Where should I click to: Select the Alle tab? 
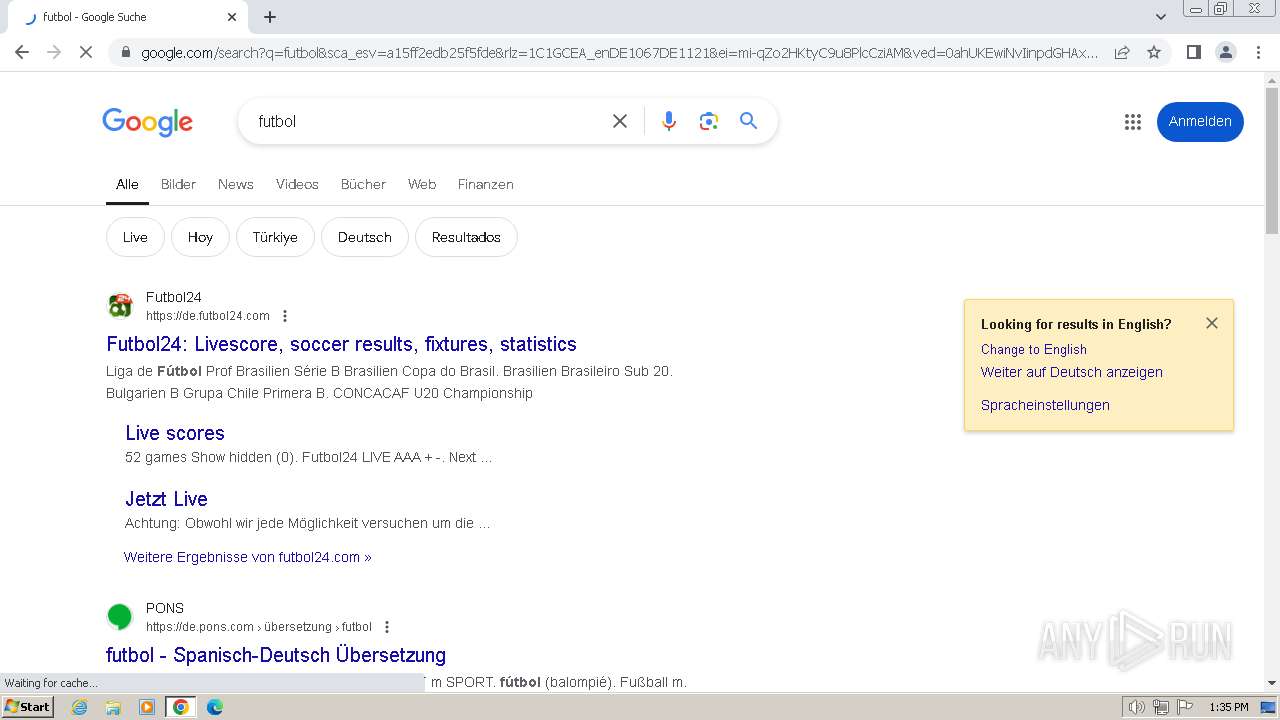(x=127, y=184)
